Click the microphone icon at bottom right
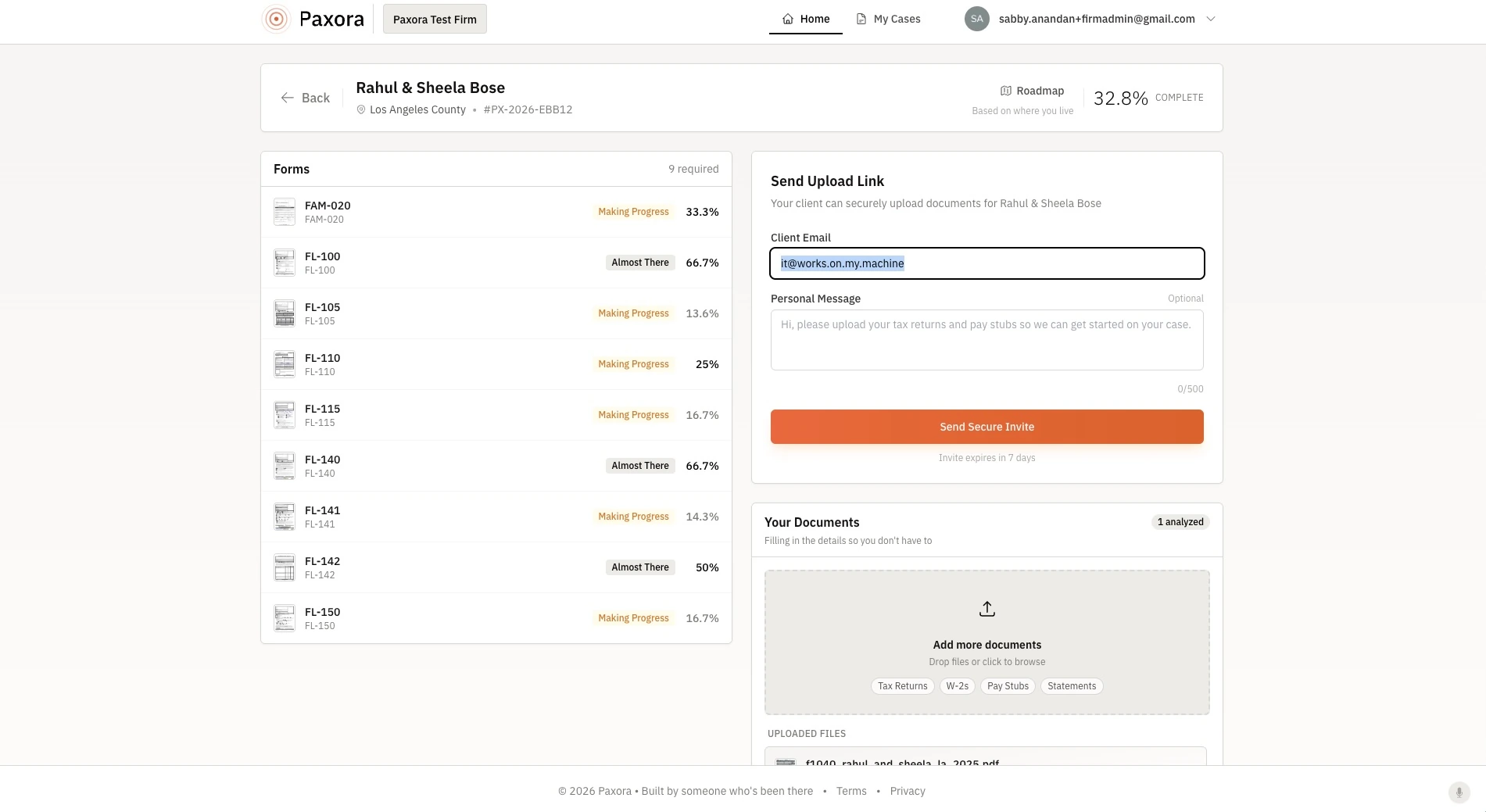1486x812 pixels. [x=1459, y=792]
